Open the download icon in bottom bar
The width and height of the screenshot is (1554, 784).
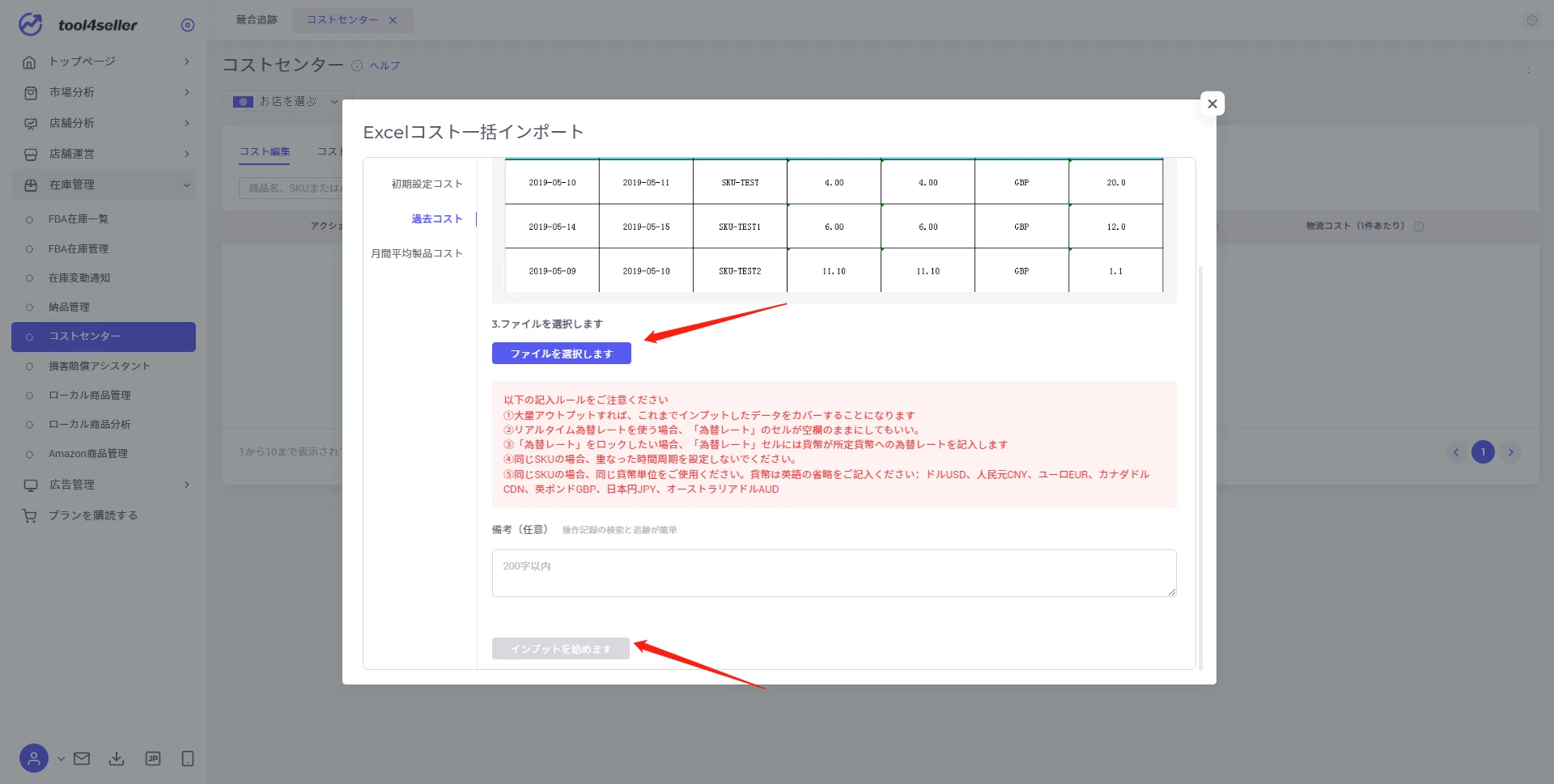pyautogui.click(x=117, y=759)
